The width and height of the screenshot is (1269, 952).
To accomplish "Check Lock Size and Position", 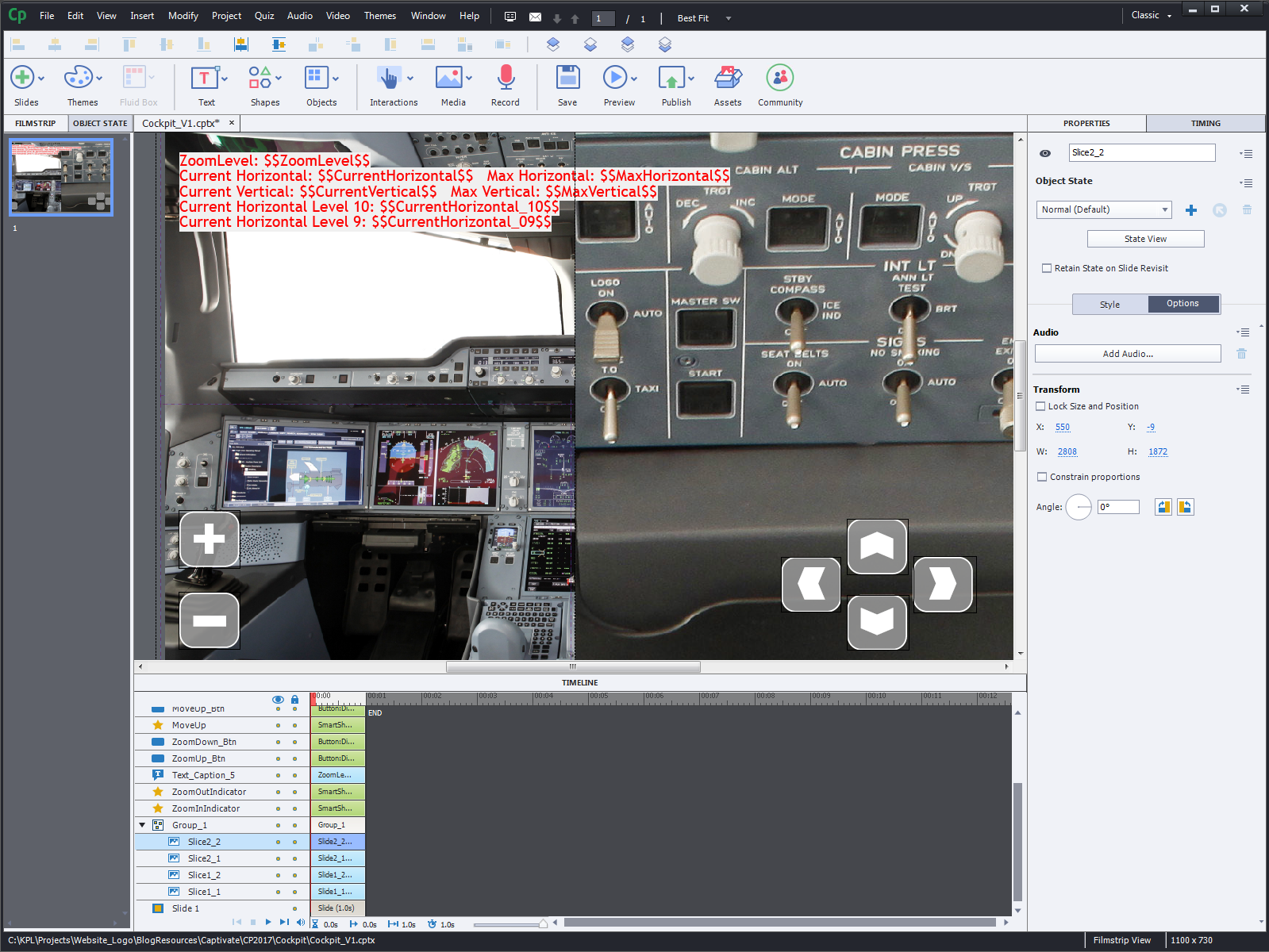I will tap(1040, 406).
